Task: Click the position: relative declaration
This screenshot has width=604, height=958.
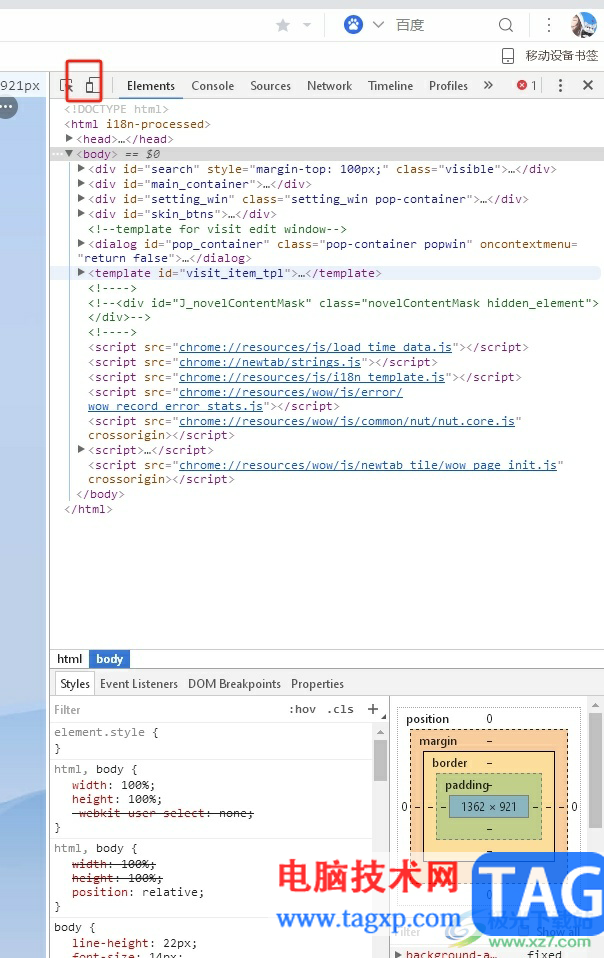Action: pyautogui.click(x=138, y=892)
